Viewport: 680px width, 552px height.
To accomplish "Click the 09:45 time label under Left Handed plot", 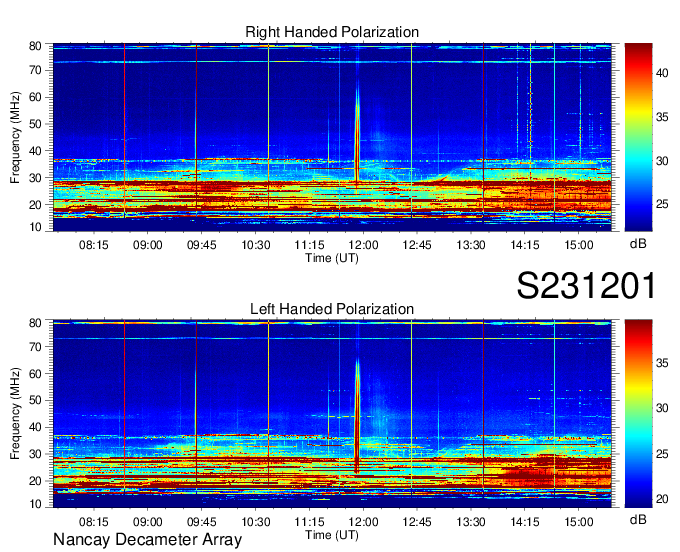I will pos(201,522).
